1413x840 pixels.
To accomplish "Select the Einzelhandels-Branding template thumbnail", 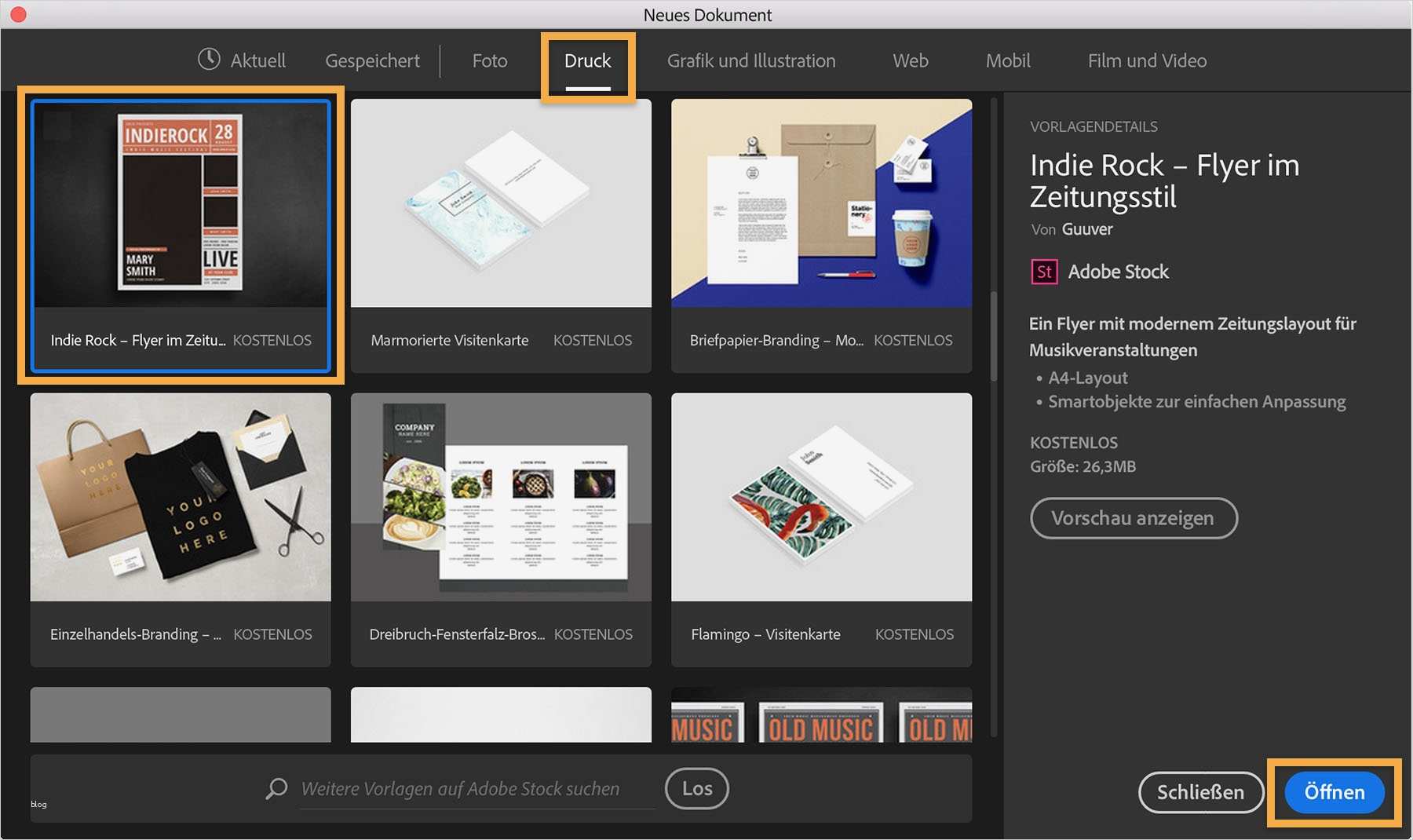I will tap(181, 497).
